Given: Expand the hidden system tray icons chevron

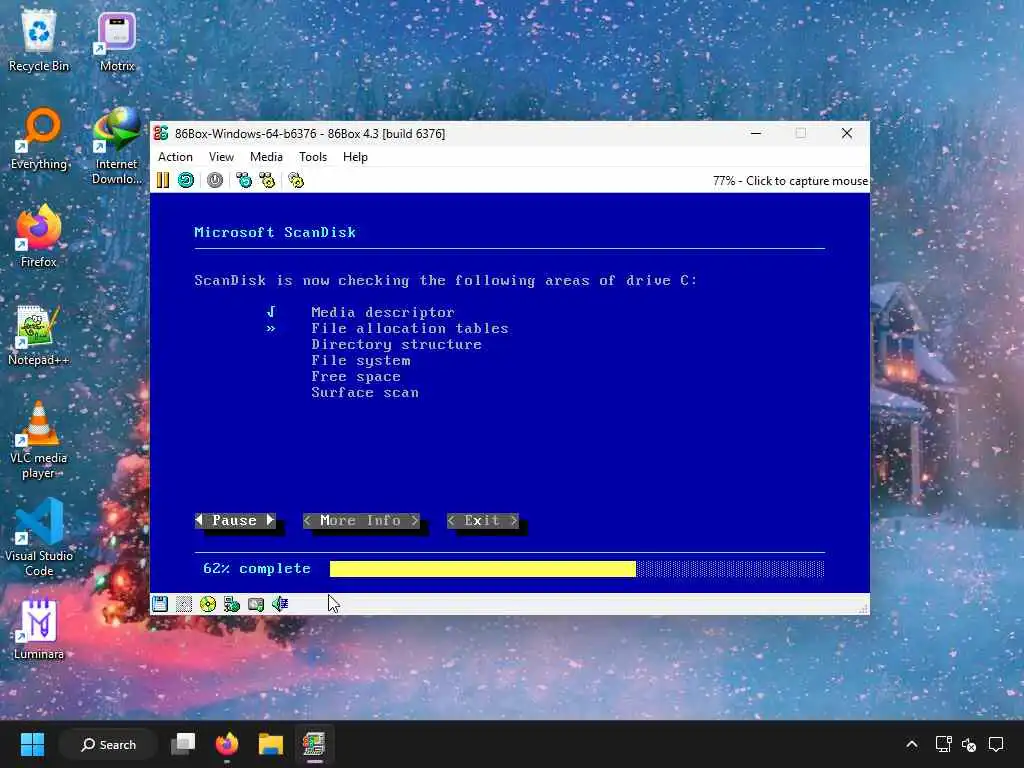Looking at the screenshot, I should click(x=912, y=744).
